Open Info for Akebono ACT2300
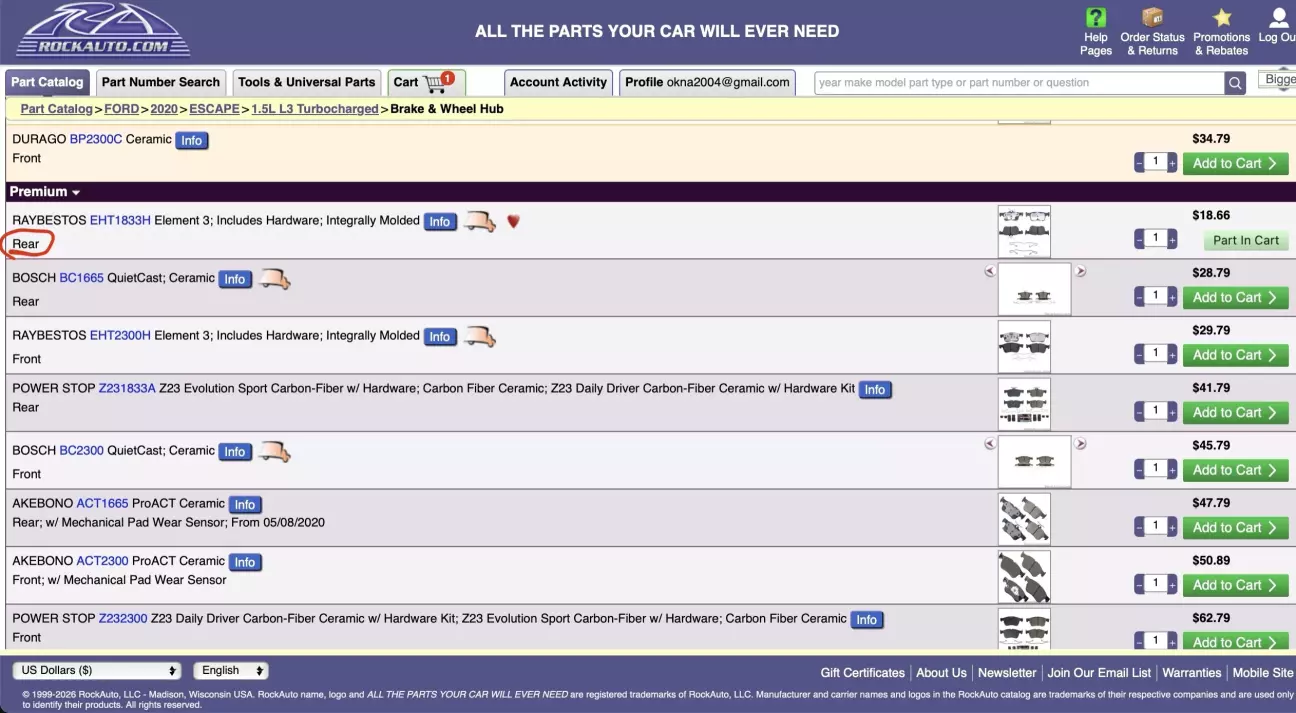The width and height of the screenshot is (1296, 713). (245, 562)
